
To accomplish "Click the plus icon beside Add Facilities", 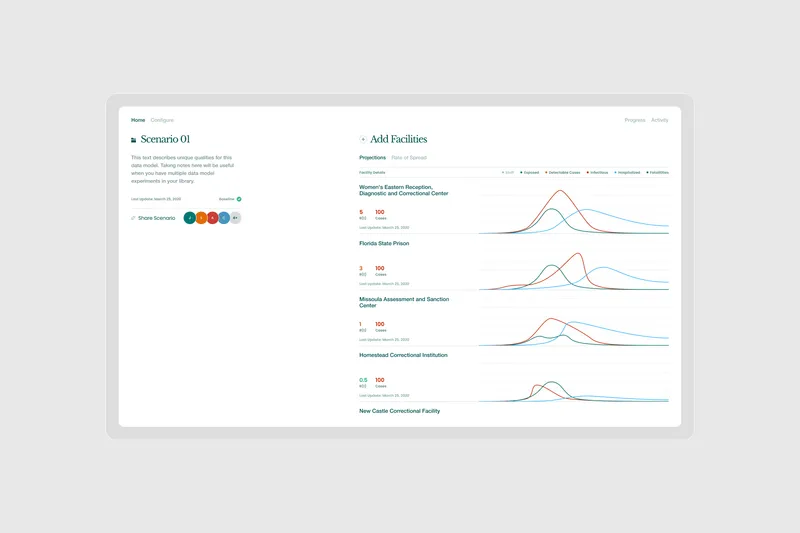I will click(x=363, y=139).
